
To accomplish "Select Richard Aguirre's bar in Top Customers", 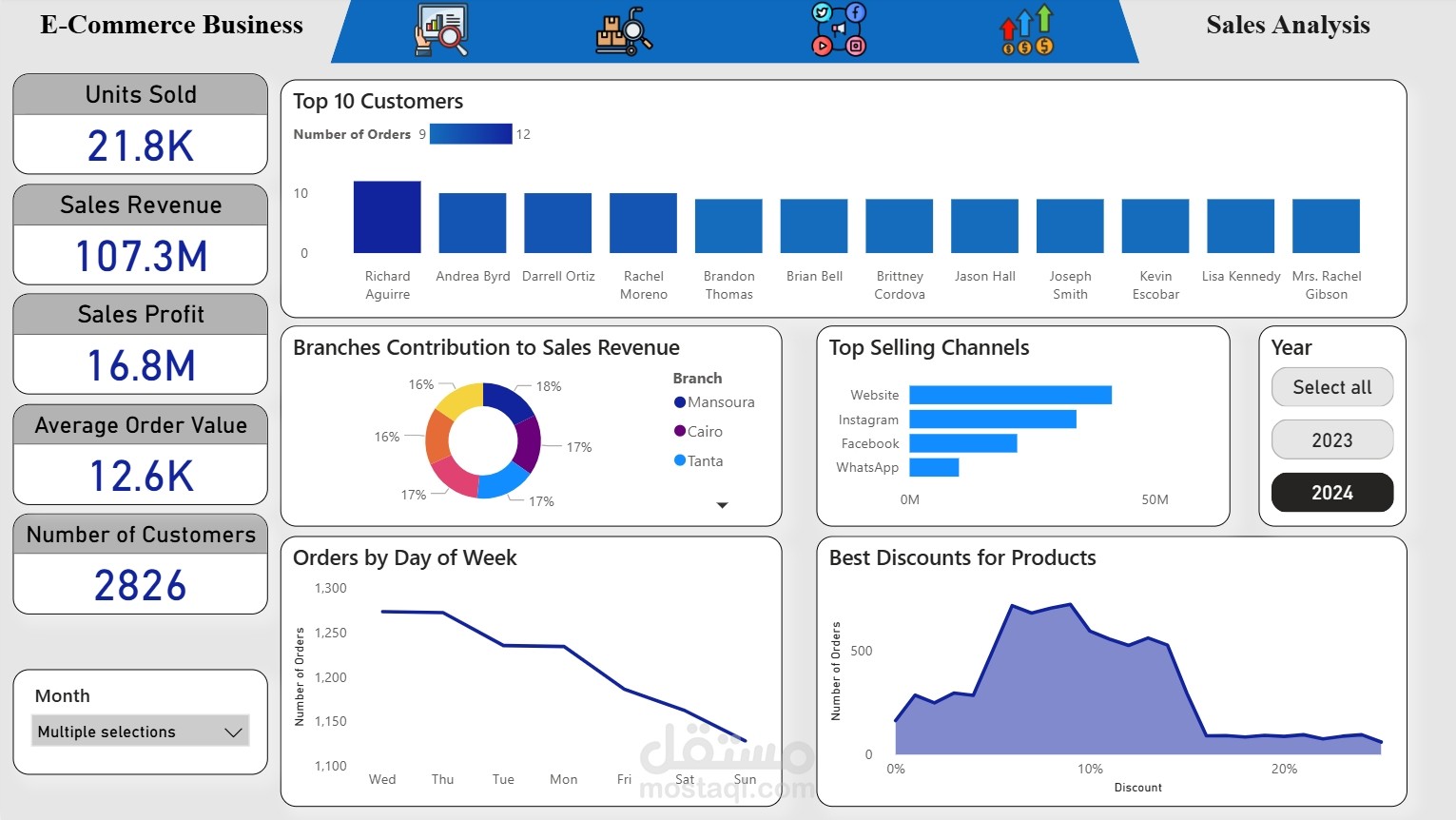I will (387, 217).
